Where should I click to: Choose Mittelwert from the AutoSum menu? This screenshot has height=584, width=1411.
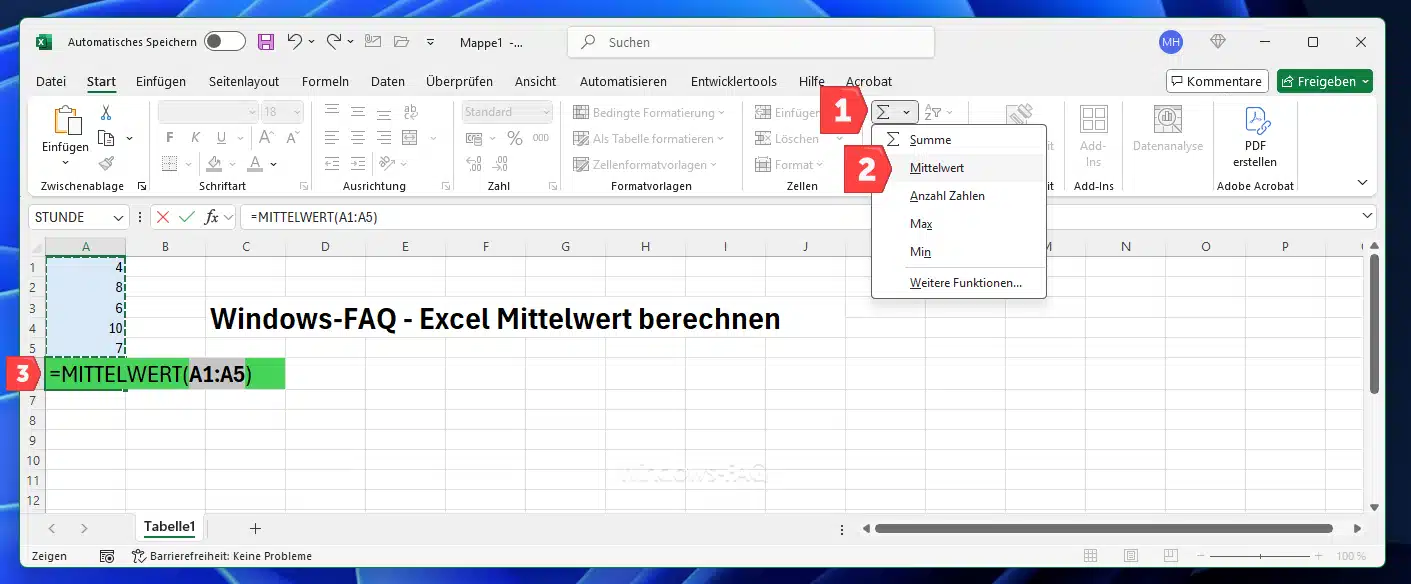click(x=937, y=168)
